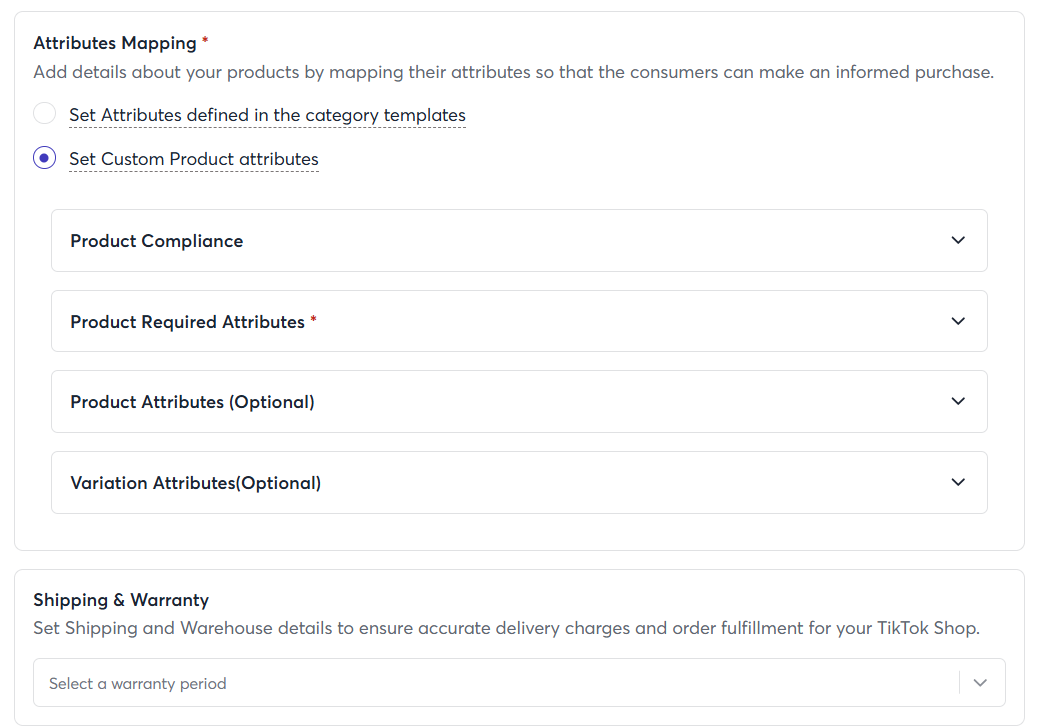This screenshot has height=726, width=1037.
Task: Click the chevron icon on Product Compliance
Action: [958, 240]
